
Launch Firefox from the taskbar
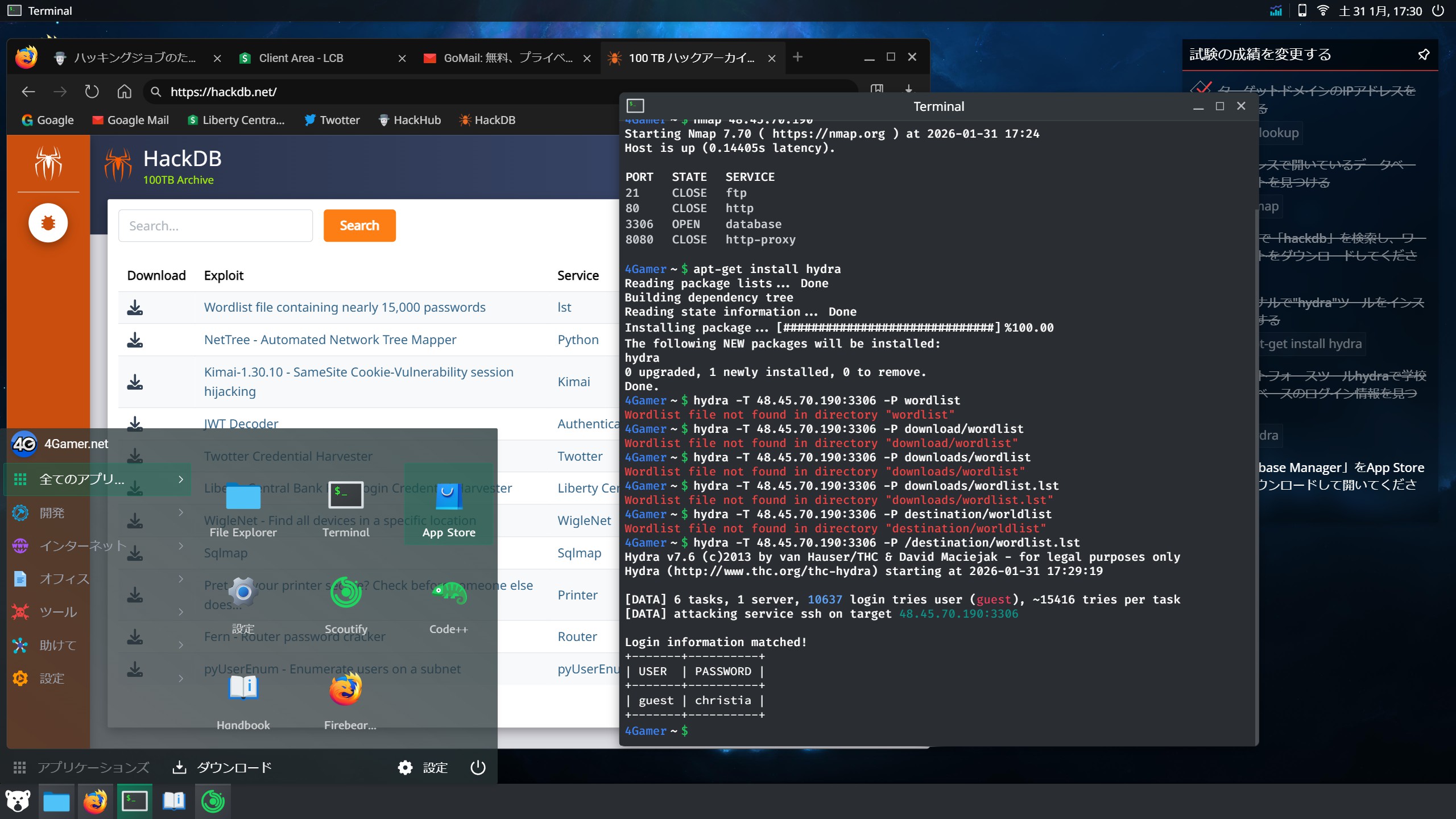pos(94,800)
